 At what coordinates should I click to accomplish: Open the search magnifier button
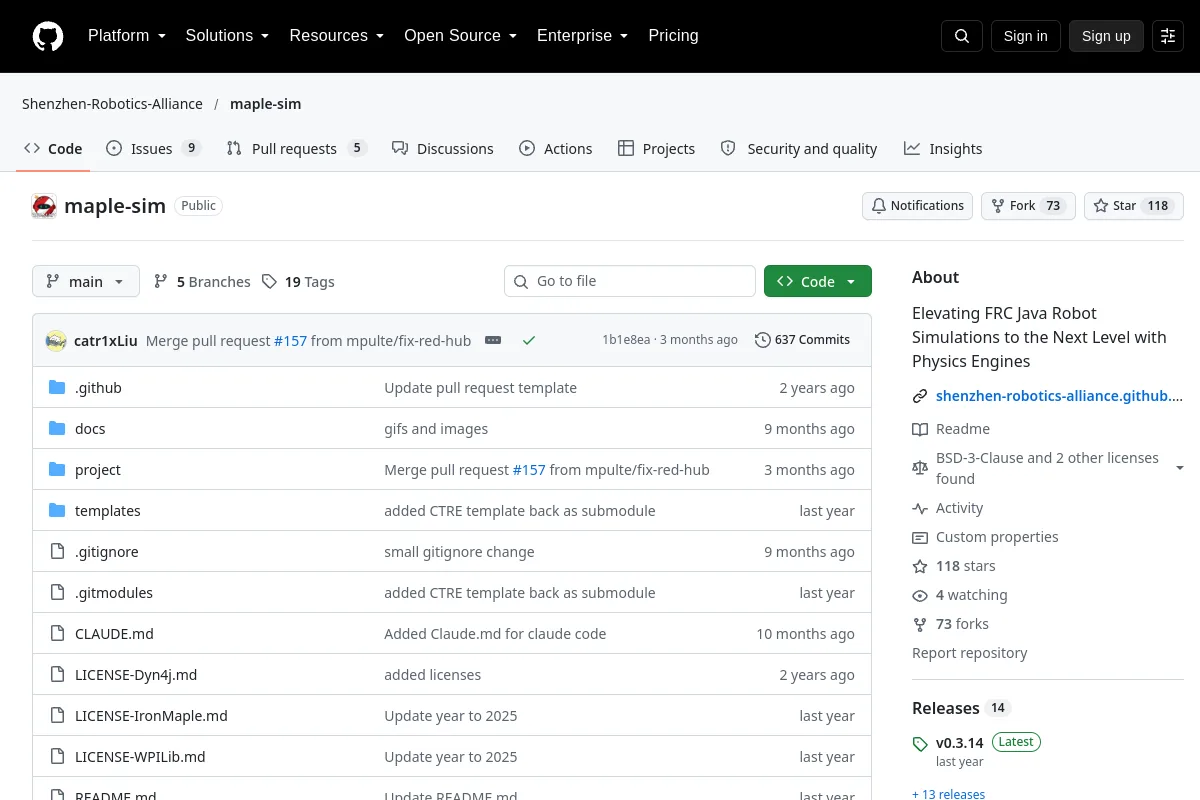[962, 36]
